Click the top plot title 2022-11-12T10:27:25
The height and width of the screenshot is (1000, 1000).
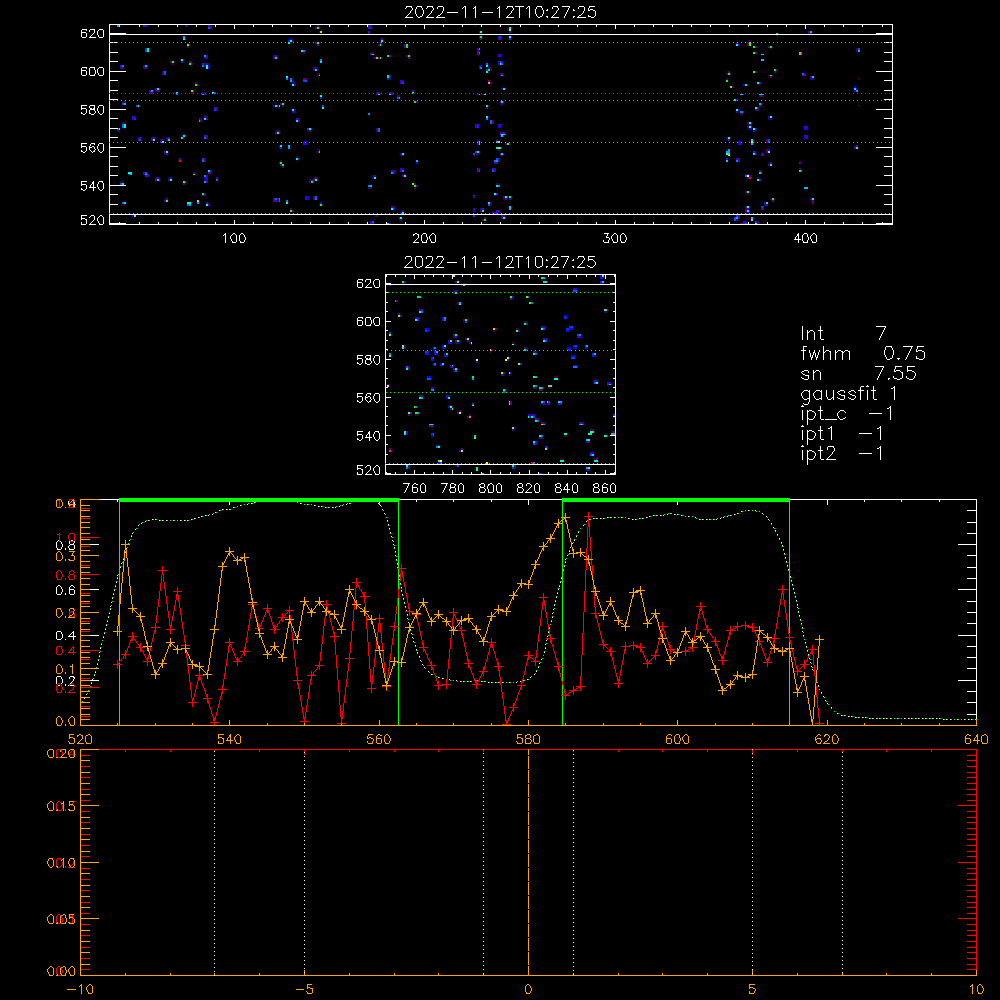pos(500,12)
